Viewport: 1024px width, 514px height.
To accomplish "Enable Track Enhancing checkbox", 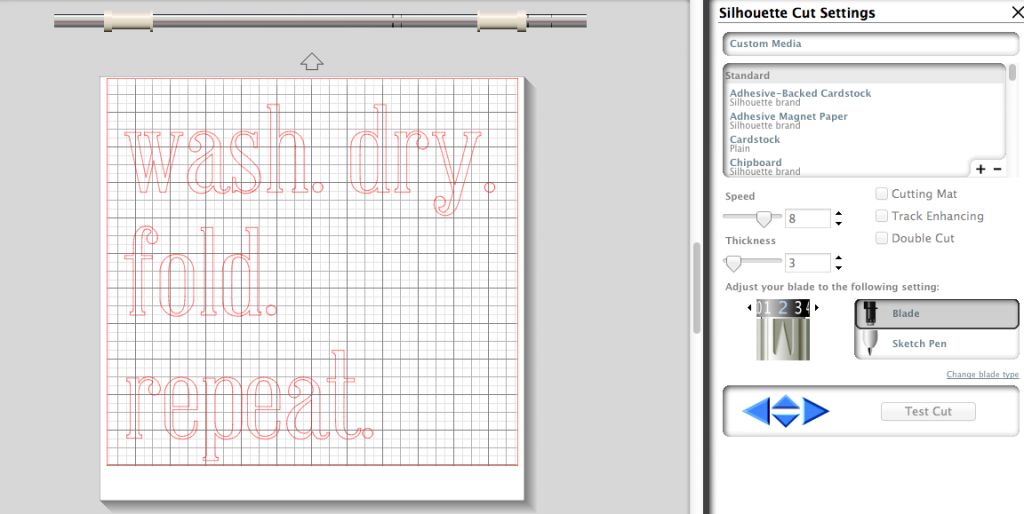I will (x=882, y=216).
